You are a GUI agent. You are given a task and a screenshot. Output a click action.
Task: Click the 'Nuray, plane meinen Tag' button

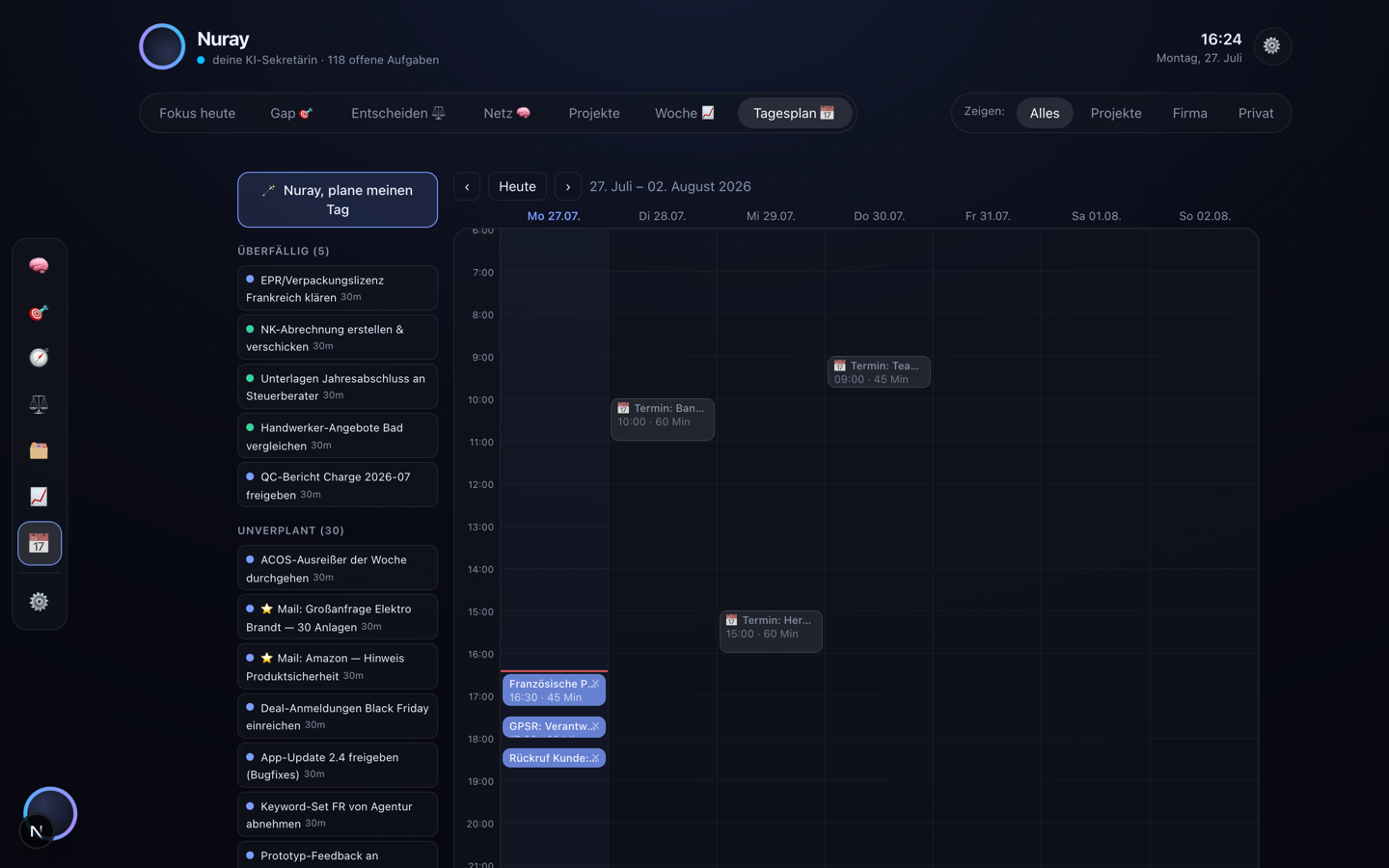click(x=338, y=200)
